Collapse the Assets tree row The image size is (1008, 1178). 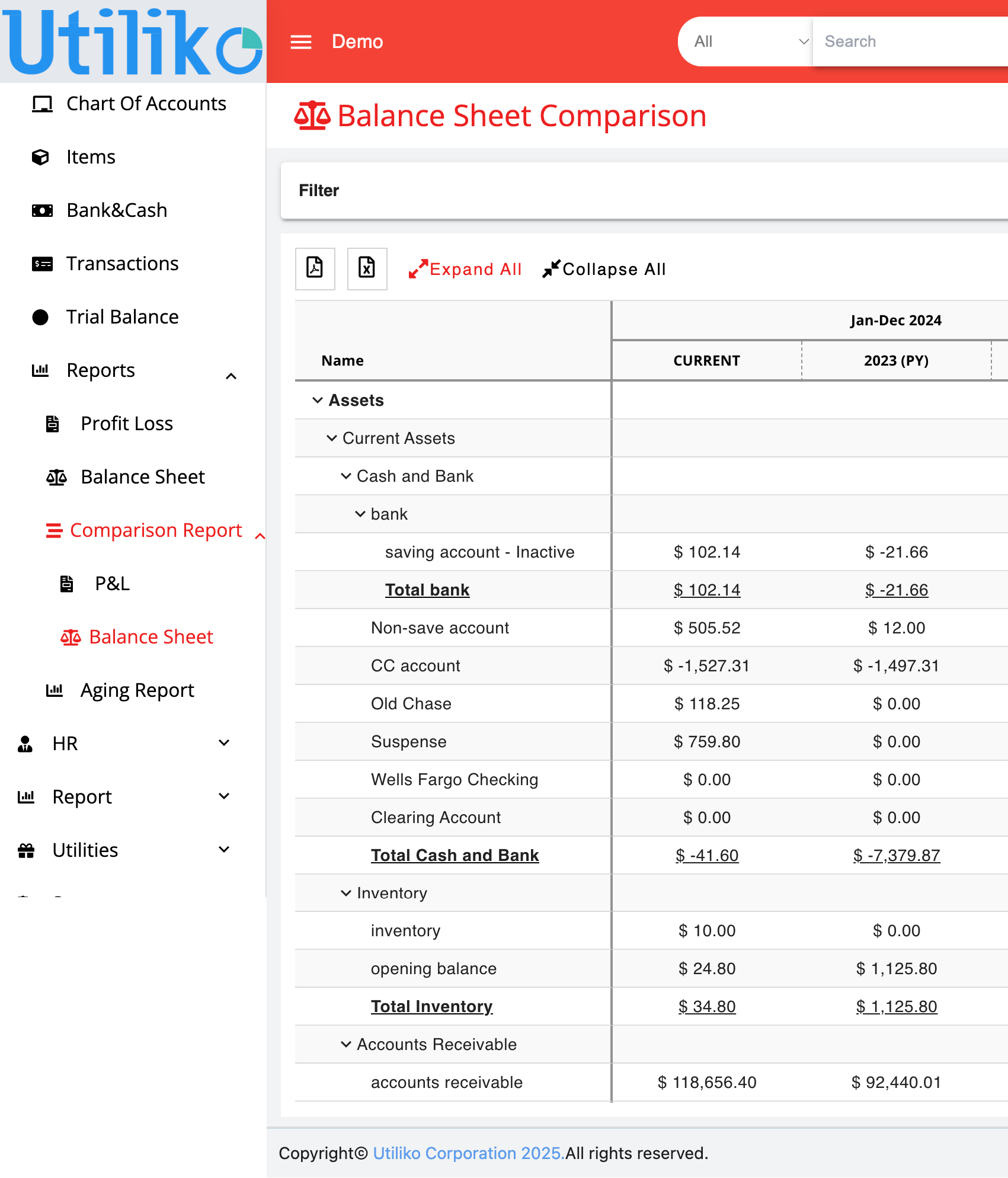click(318, 401)
